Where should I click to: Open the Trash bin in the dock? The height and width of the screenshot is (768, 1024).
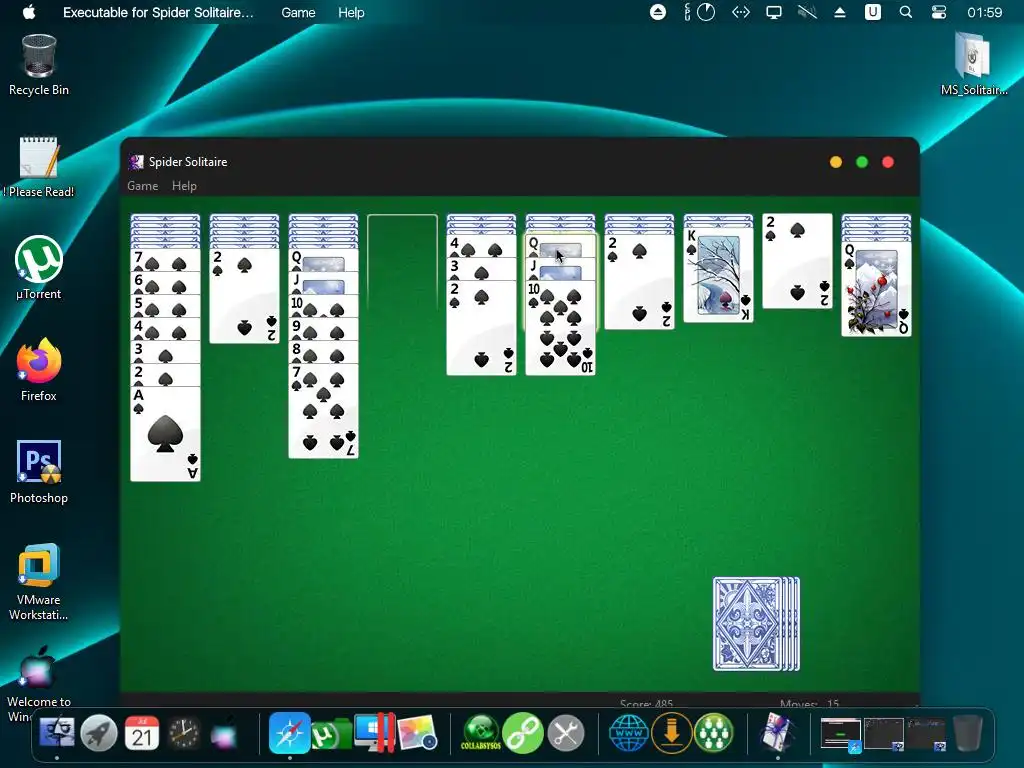pos(967,733)
